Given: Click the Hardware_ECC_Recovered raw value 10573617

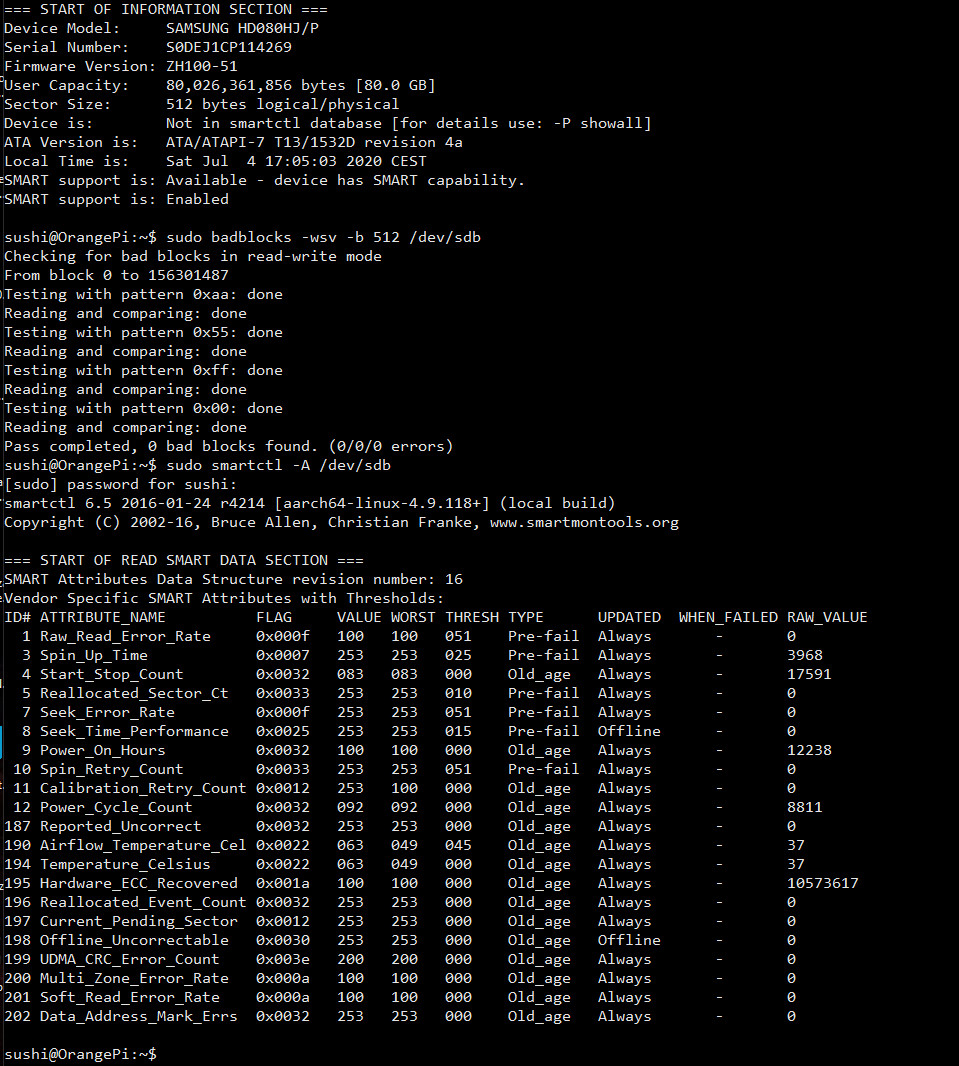Looking at the screenshot, I should pyautogui.click(x=822, y=883).
